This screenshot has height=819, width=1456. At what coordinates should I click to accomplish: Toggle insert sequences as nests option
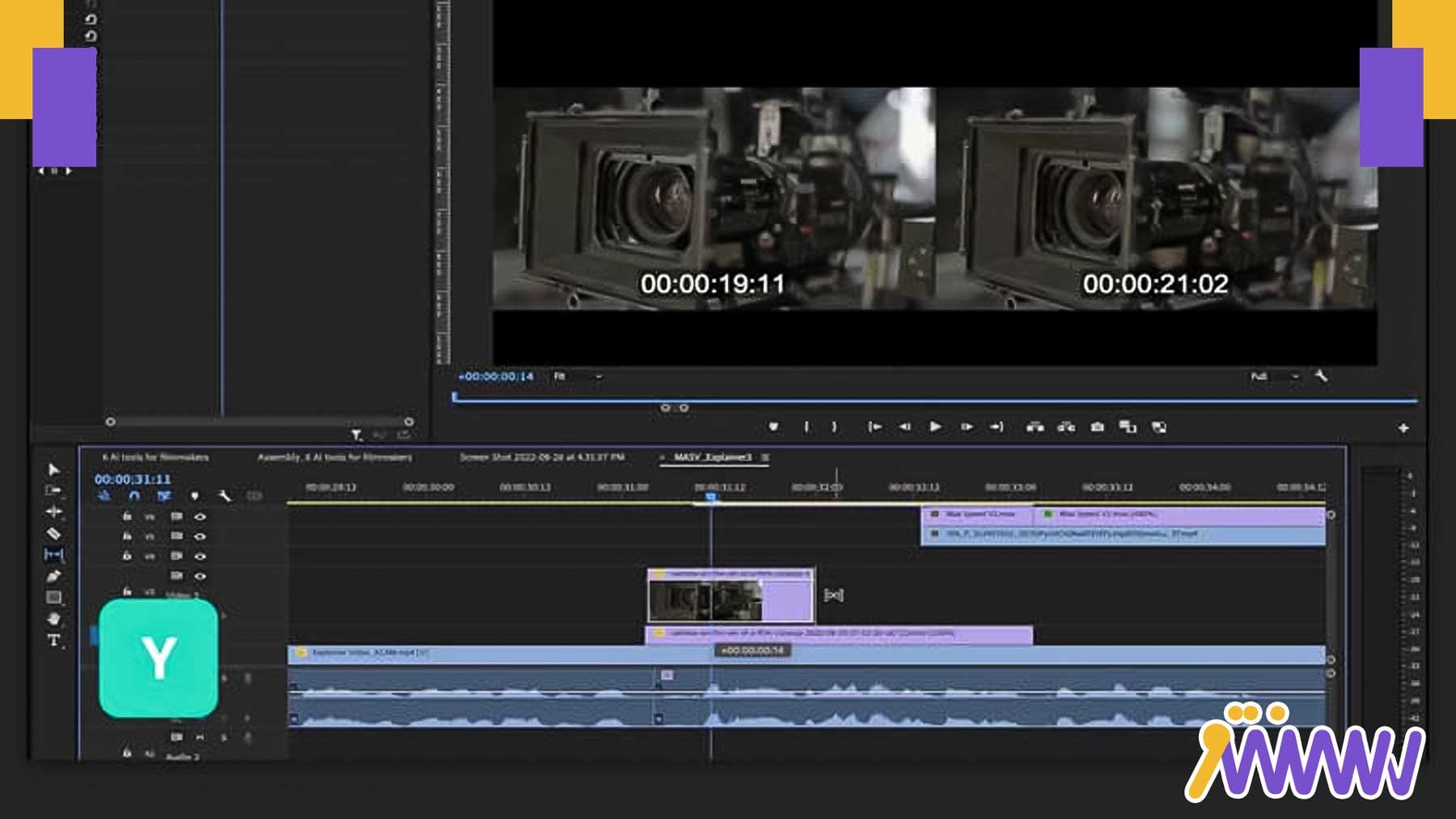(x=104, y=496)
